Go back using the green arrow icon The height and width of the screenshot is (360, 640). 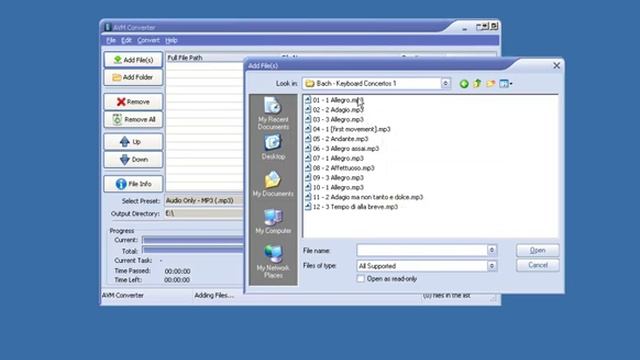click(x=464, y=84)
